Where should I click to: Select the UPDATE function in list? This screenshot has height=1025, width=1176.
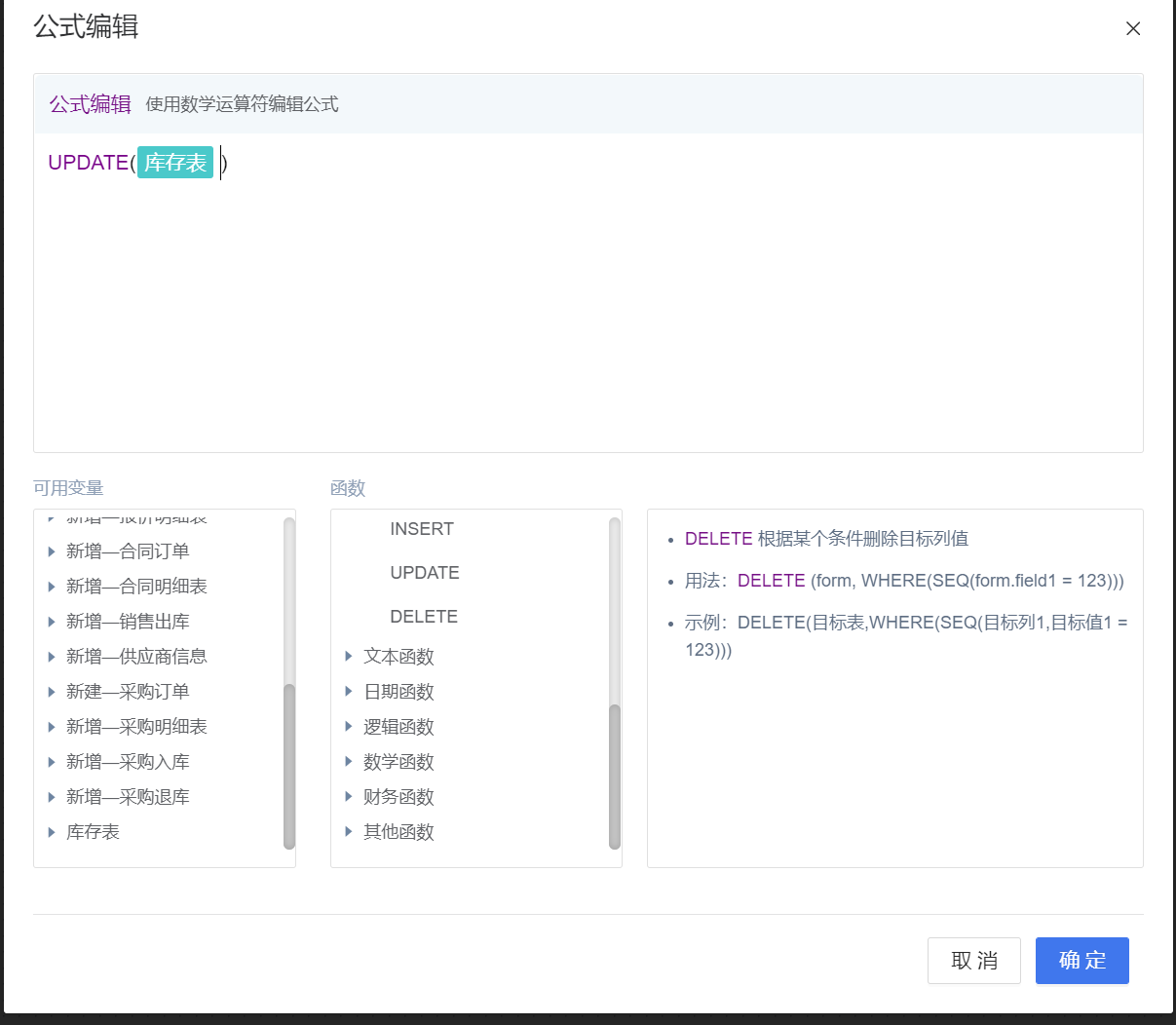425,573
